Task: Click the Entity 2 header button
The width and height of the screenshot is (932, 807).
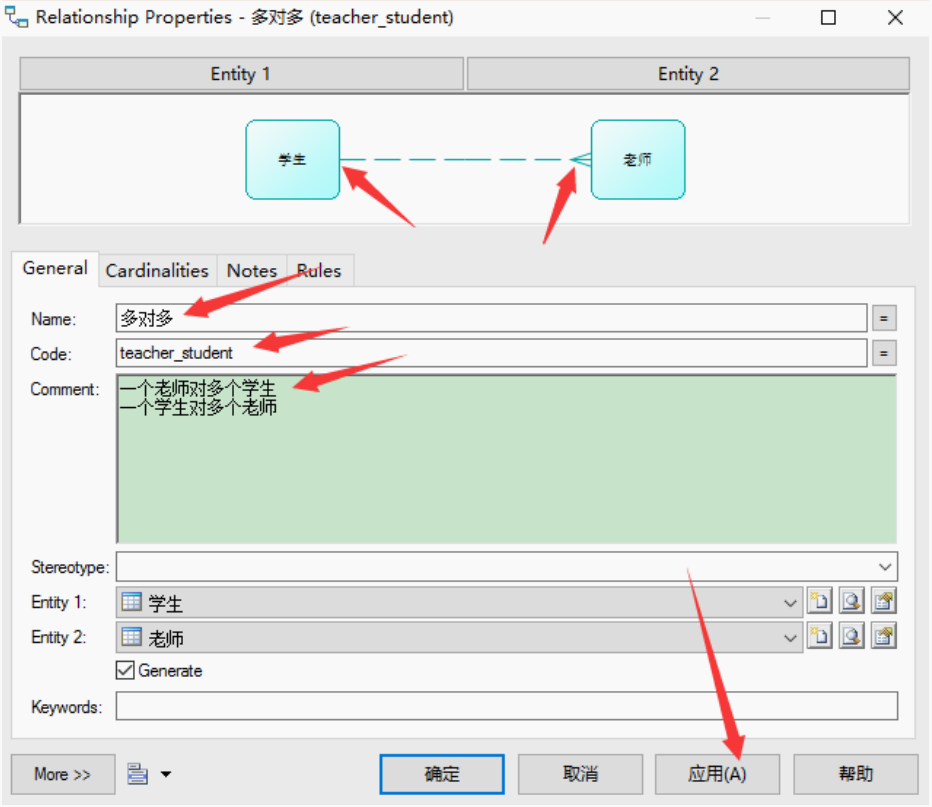Action: 688,74
